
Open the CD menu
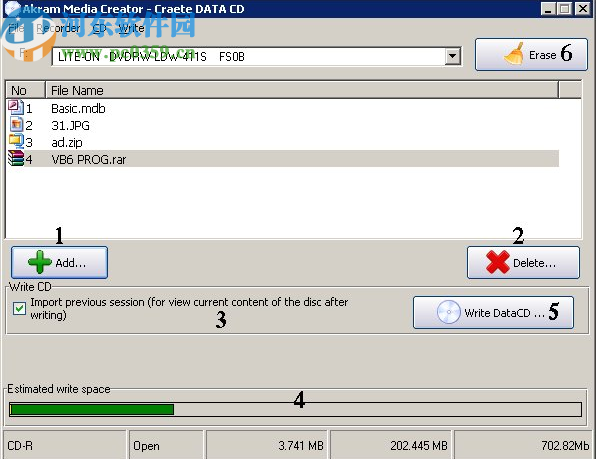tap(99, 28)
